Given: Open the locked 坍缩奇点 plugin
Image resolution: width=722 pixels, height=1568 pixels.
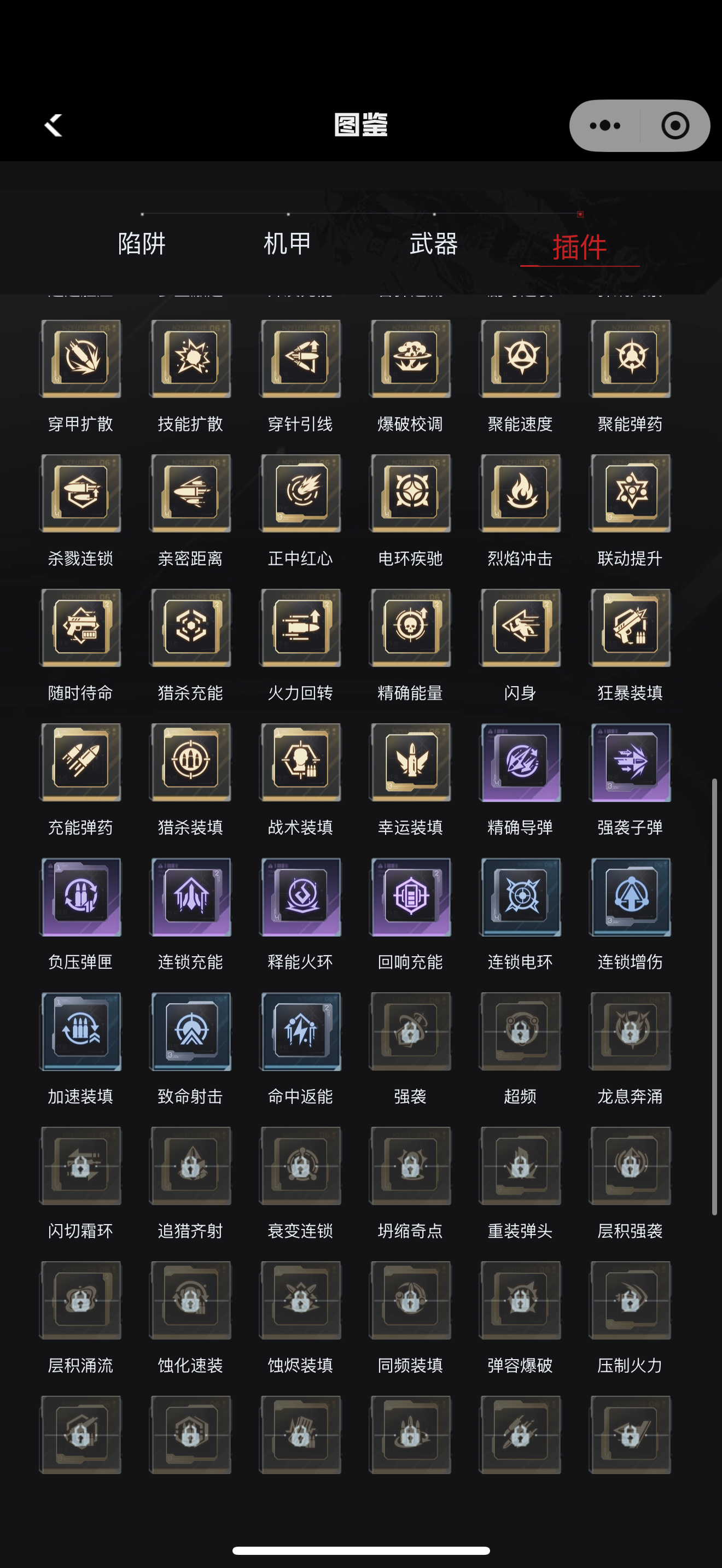Looking at the screenshot, I should [x=410, y=1166].
